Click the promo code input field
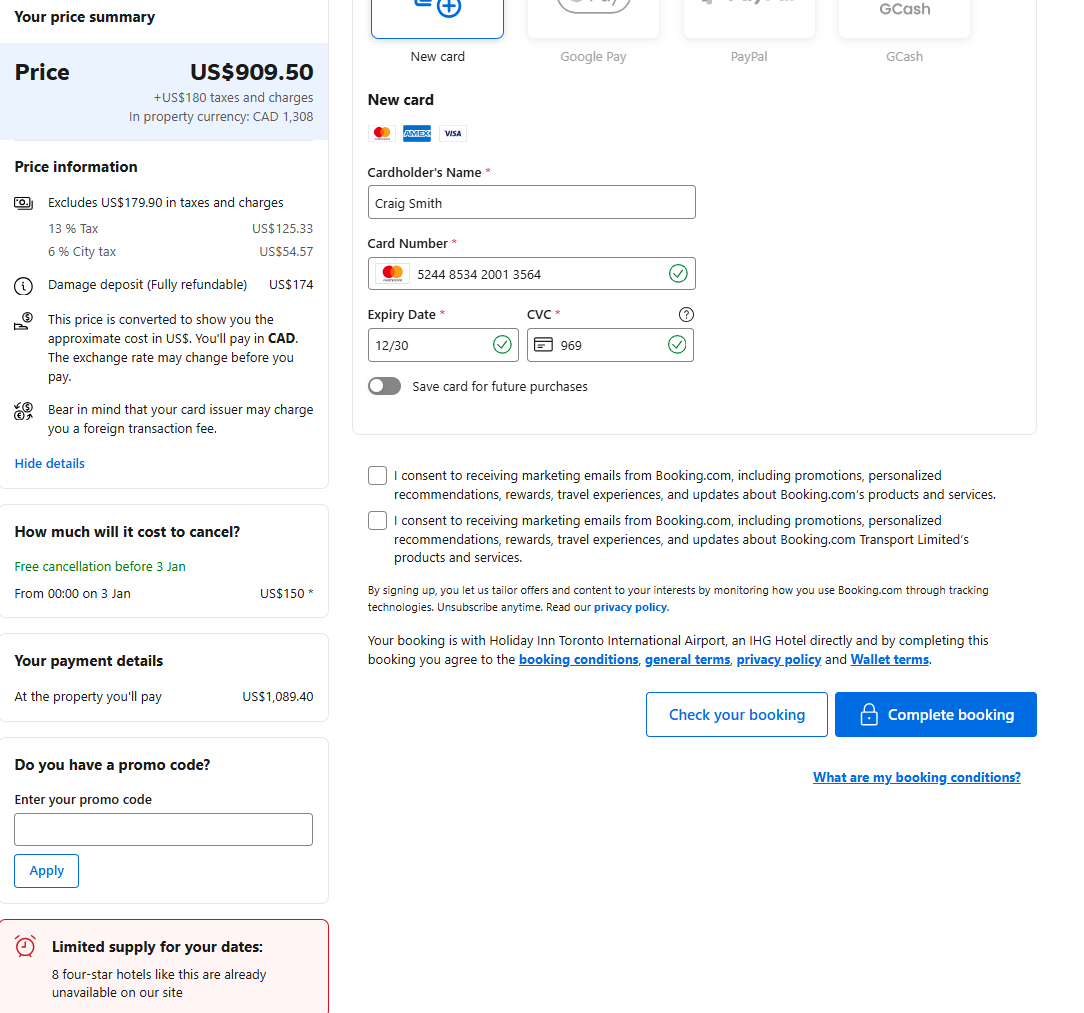The height and width of the screenshot is (1013, 1084). (x=163, y=830)
